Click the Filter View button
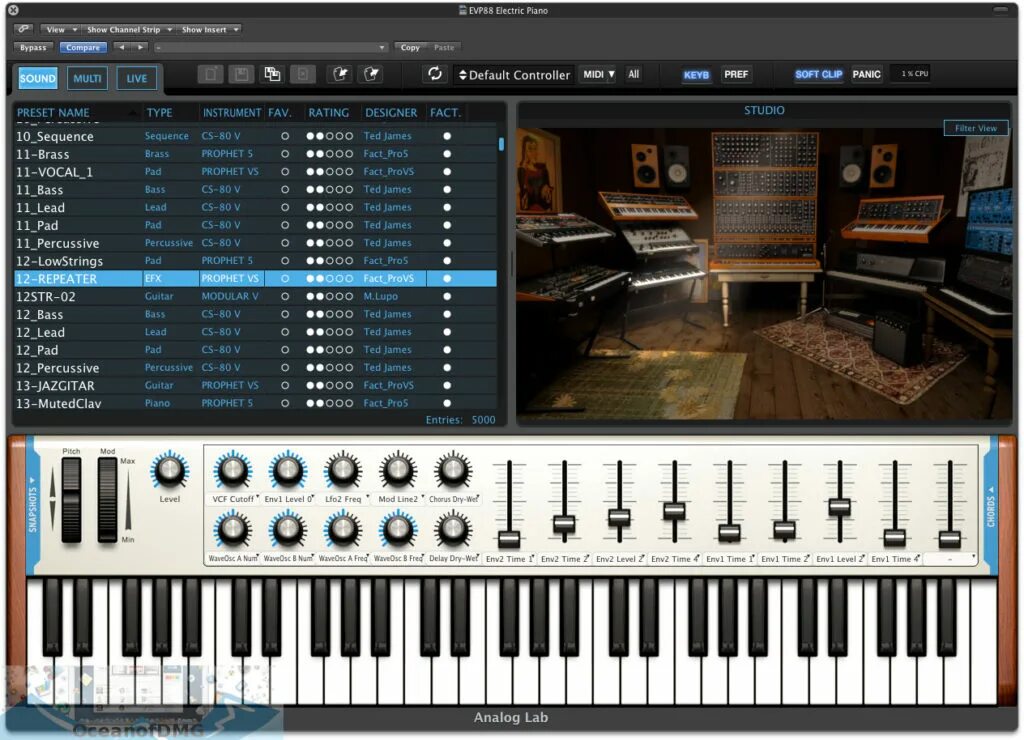 click(976, 128)
